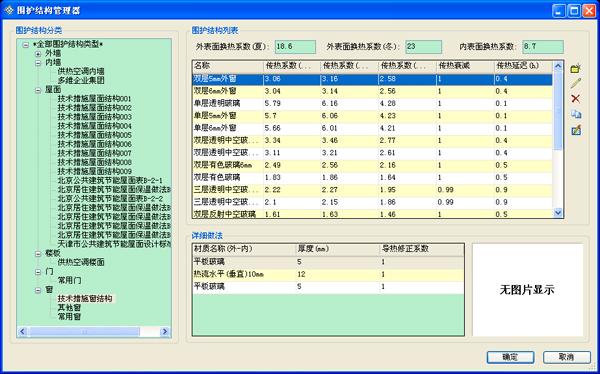Select the 单层6mm外窗 row

(372, 128)
